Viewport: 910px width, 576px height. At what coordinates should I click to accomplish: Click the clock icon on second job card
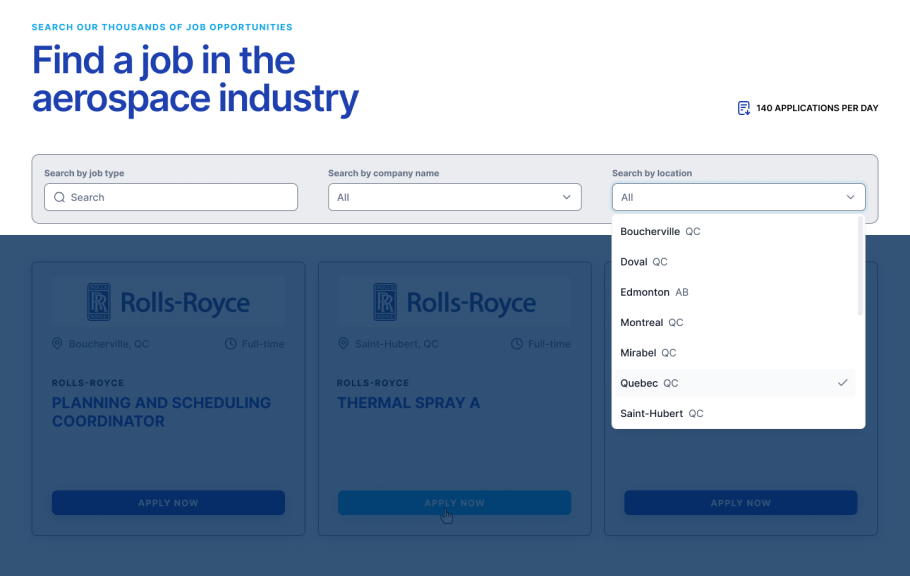[x=517, y=344]
